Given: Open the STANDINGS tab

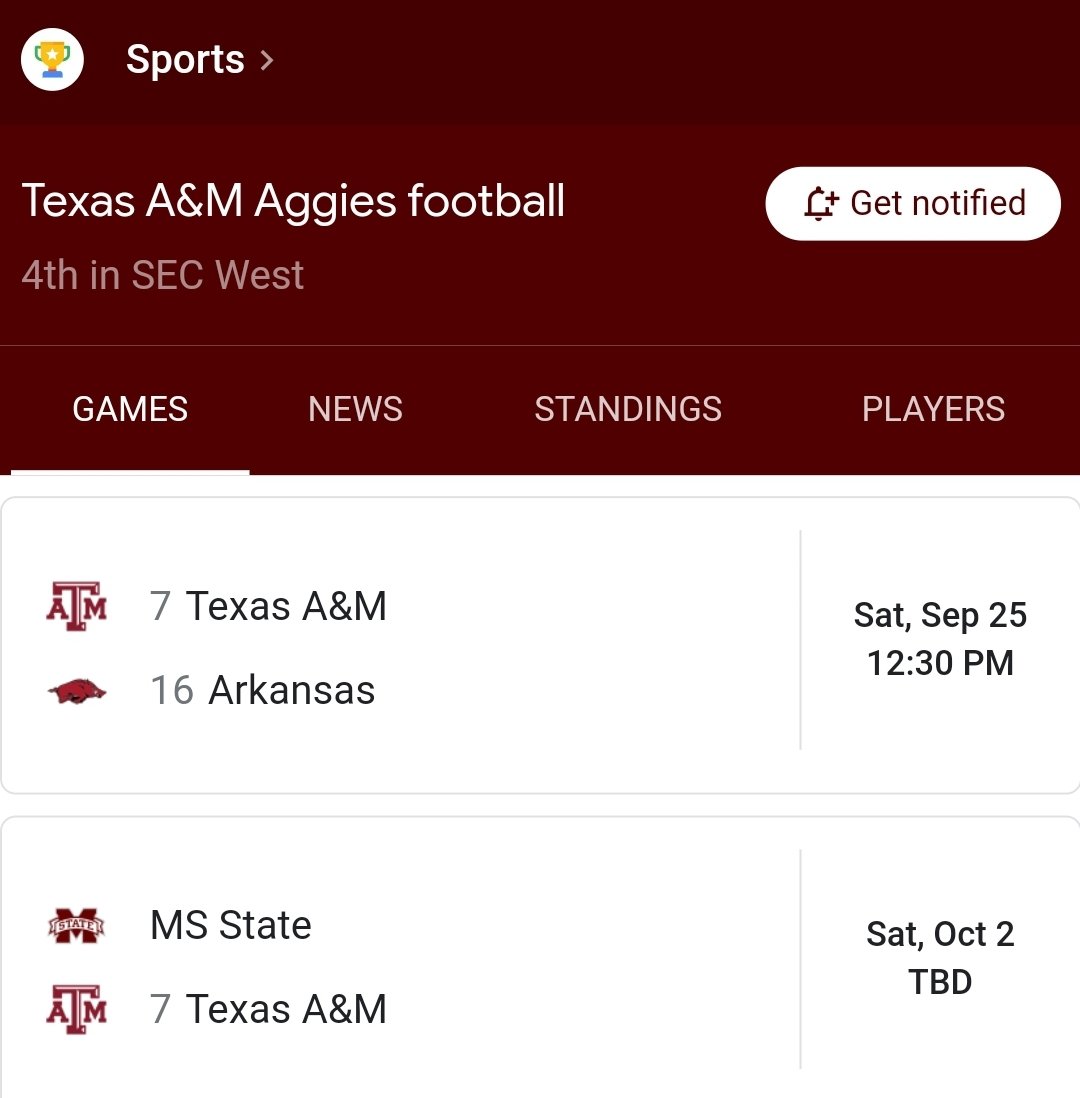Looking at the screenshot, I should (x=628, y=409).
